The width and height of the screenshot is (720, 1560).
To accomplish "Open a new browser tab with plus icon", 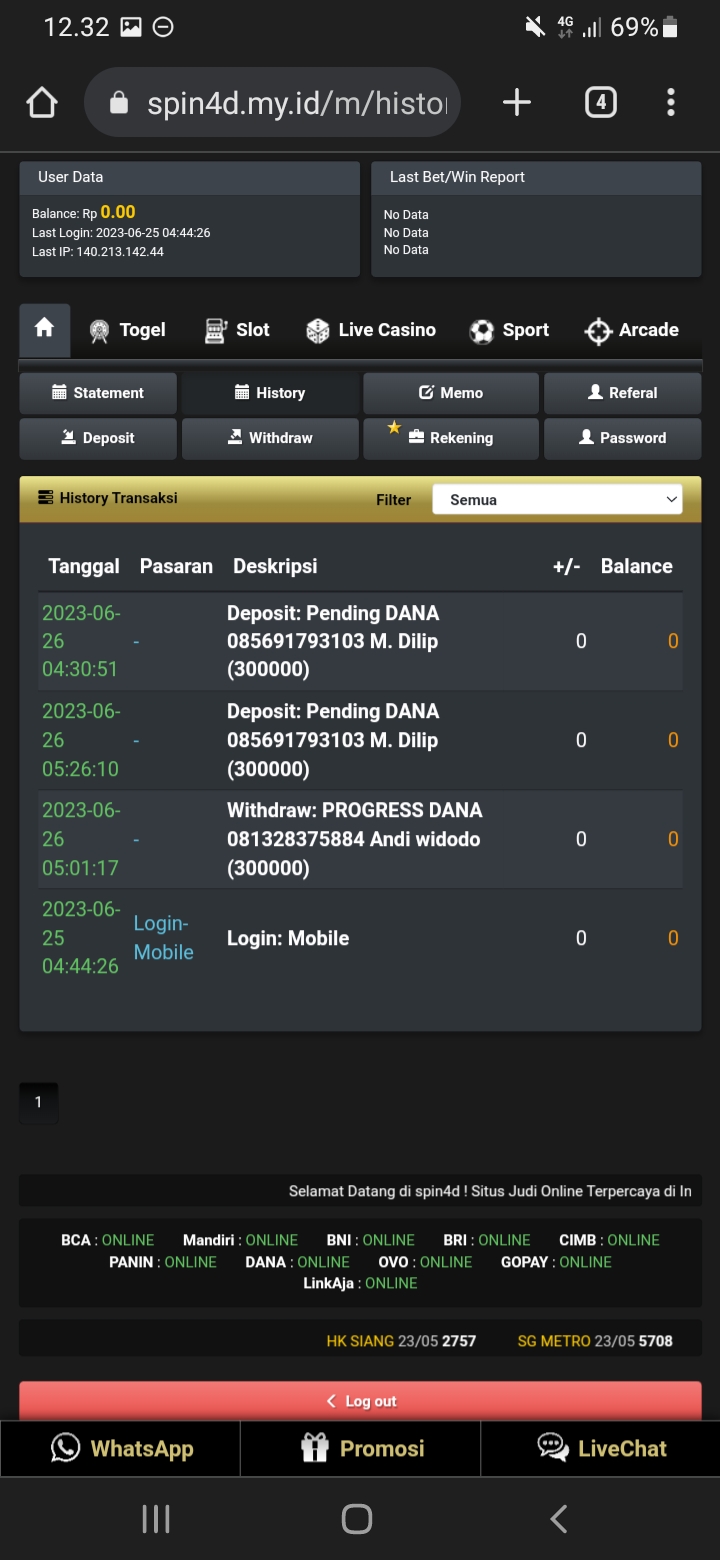I will pos(516,102).
